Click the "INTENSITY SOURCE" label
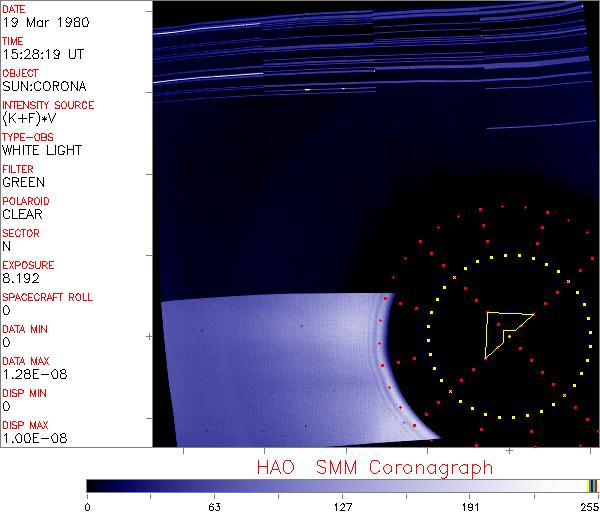The image size is (600, 512). 48,105
